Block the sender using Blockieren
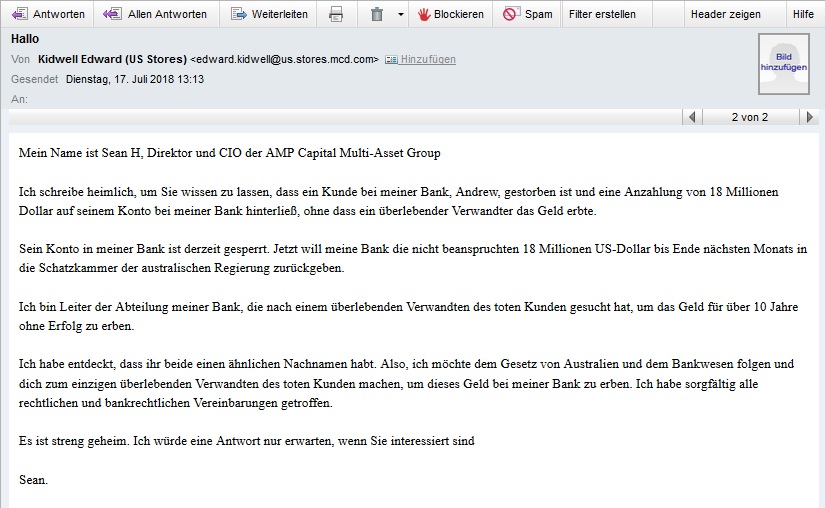This screenshot has height=508, width=825. 450,14
